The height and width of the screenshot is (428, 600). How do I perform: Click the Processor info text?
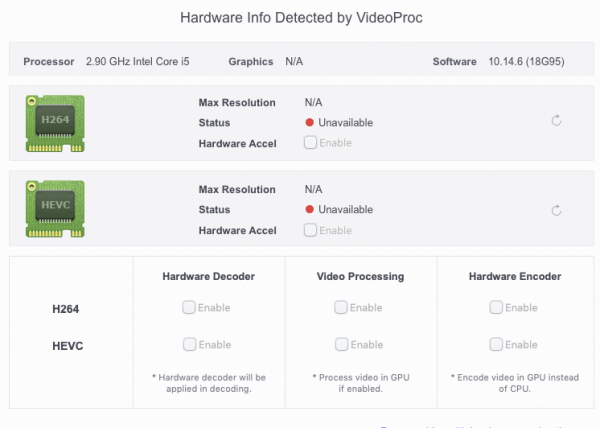(x=137, y=62)
